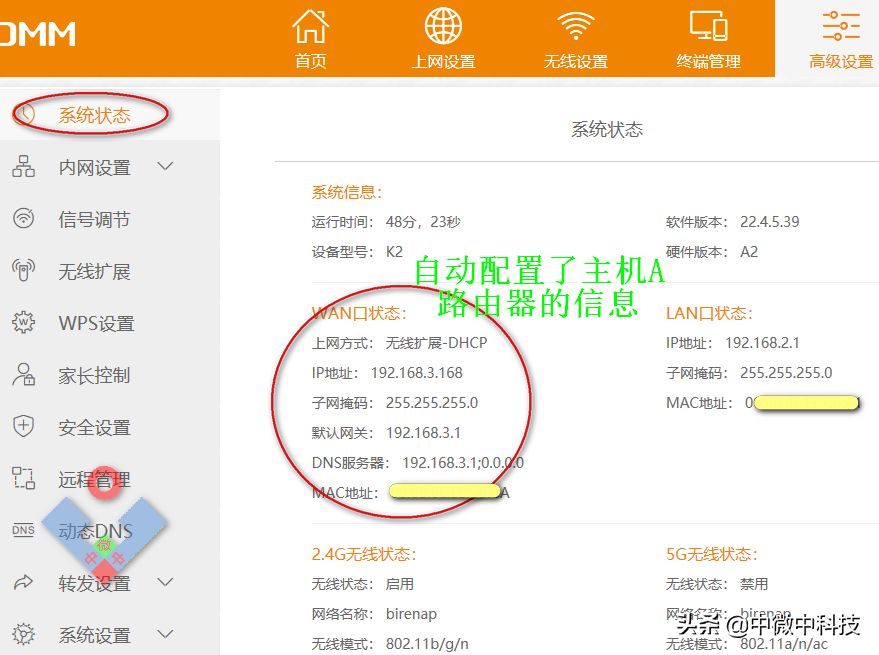879x655 pixels.
Task: Click the home house icon
Action: pos(311,26)
